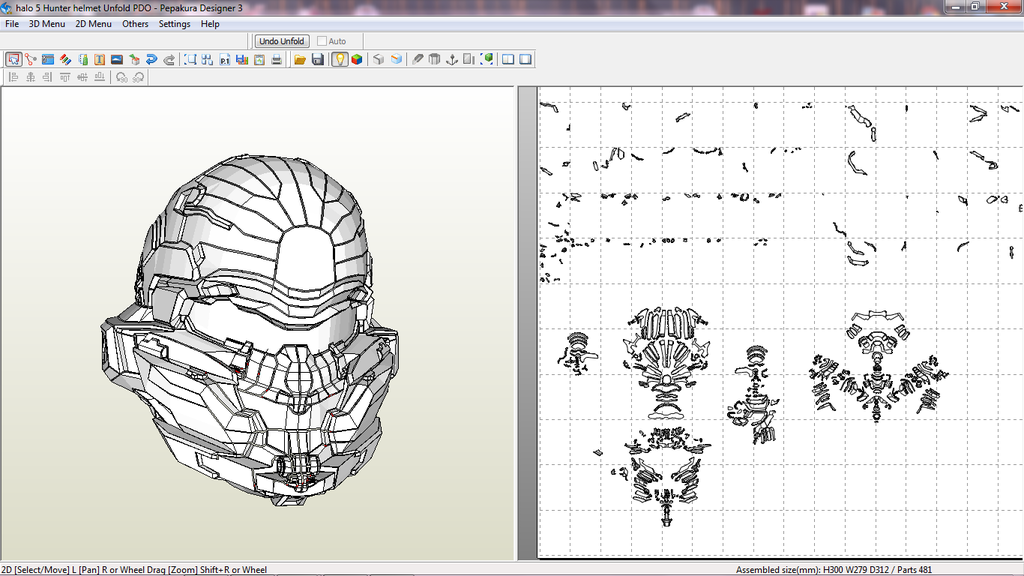This screenshot has width=1024, height=576.
Task: Click the green cube in blue frame icon
Action: click(487, 59)
